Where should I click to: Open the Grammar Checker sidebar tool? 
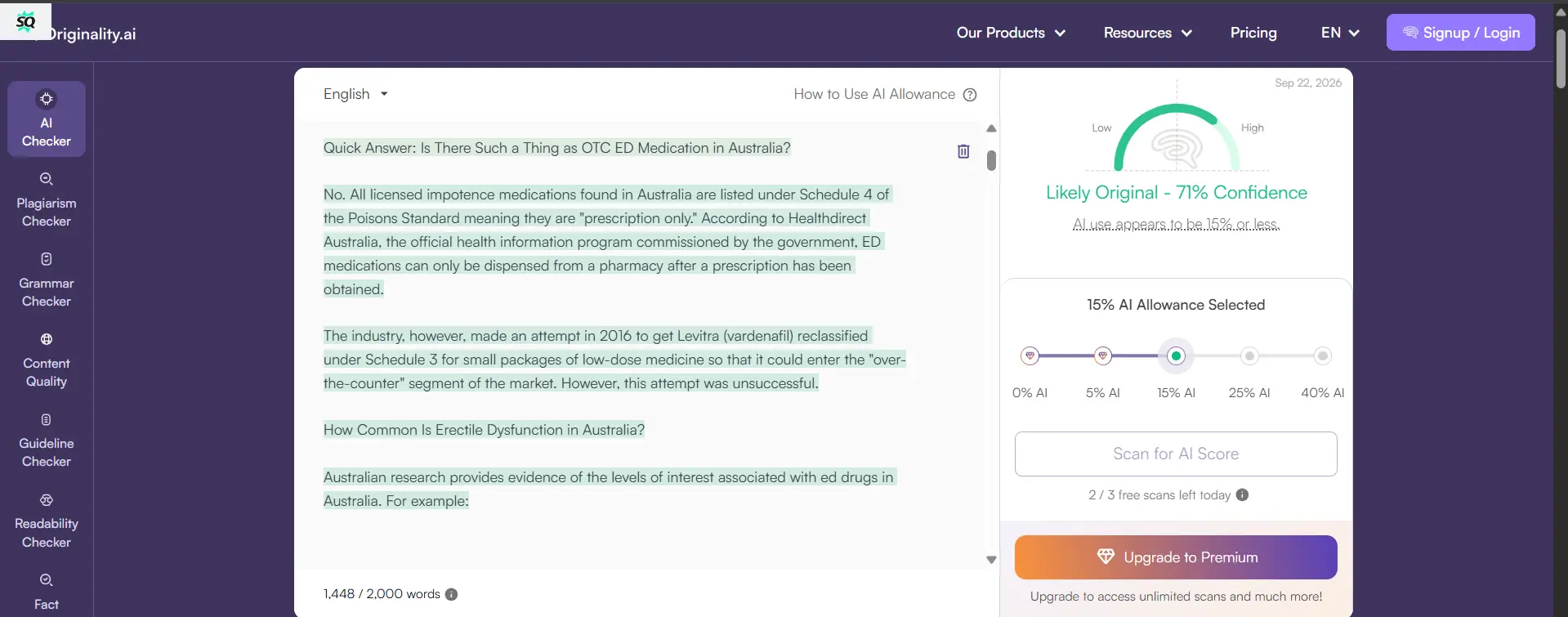[x=47, y=280]
